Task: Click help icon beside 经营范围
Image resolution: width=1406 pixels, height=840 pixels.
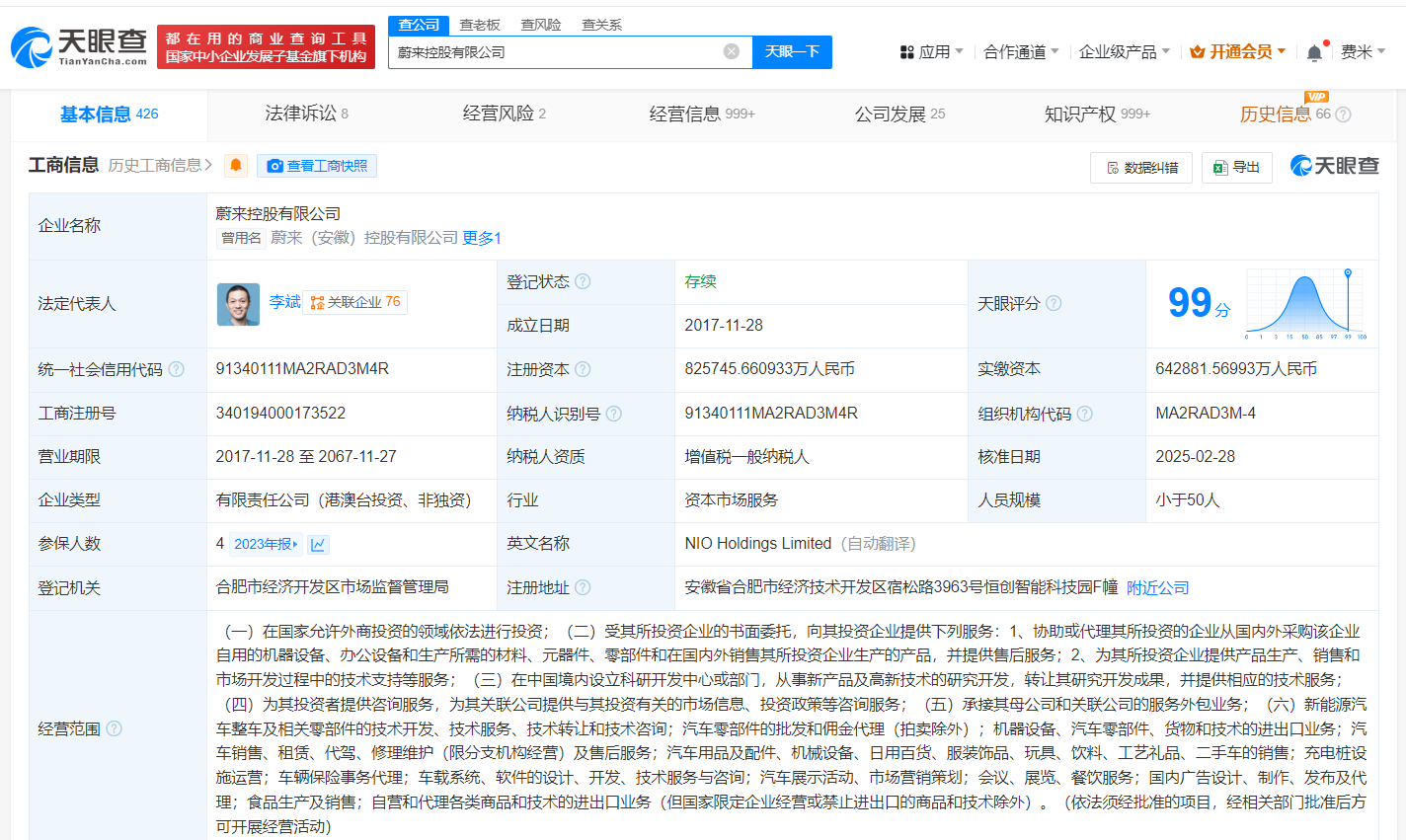Action: 114,728
